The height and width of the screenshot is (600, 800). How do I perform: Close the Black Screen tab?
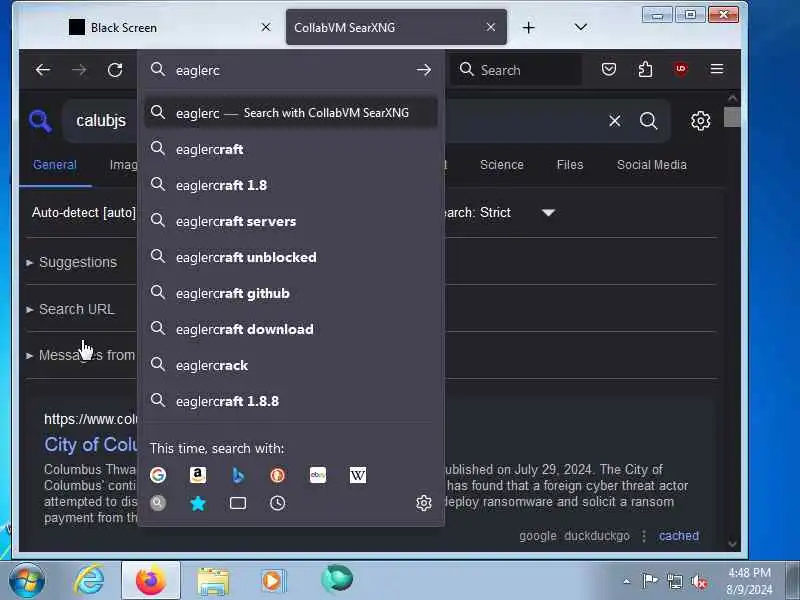[266, 27]
